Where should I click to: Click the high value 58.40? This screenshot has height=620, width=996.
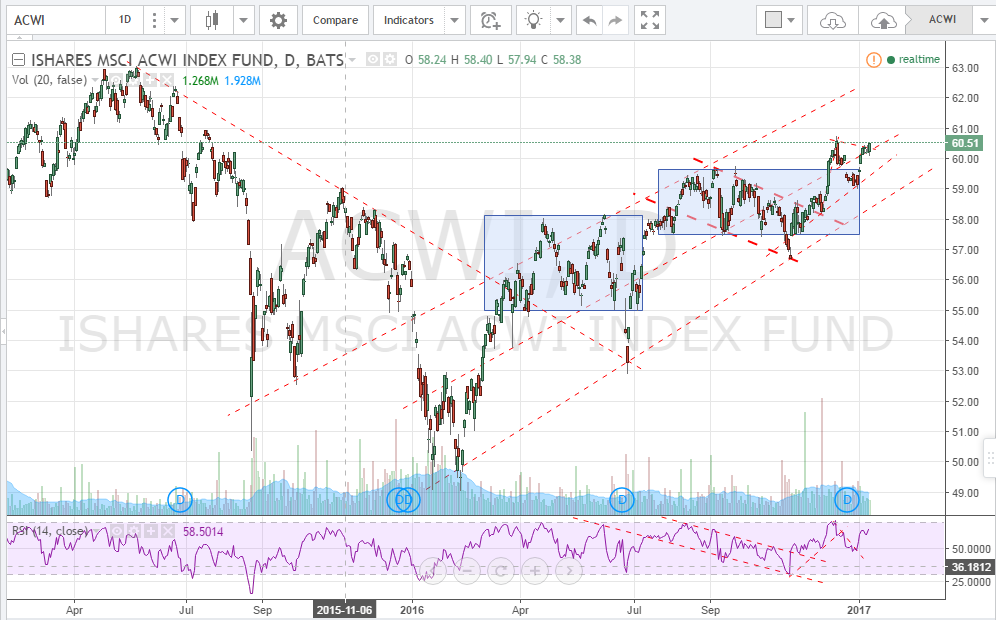point(478,60)
